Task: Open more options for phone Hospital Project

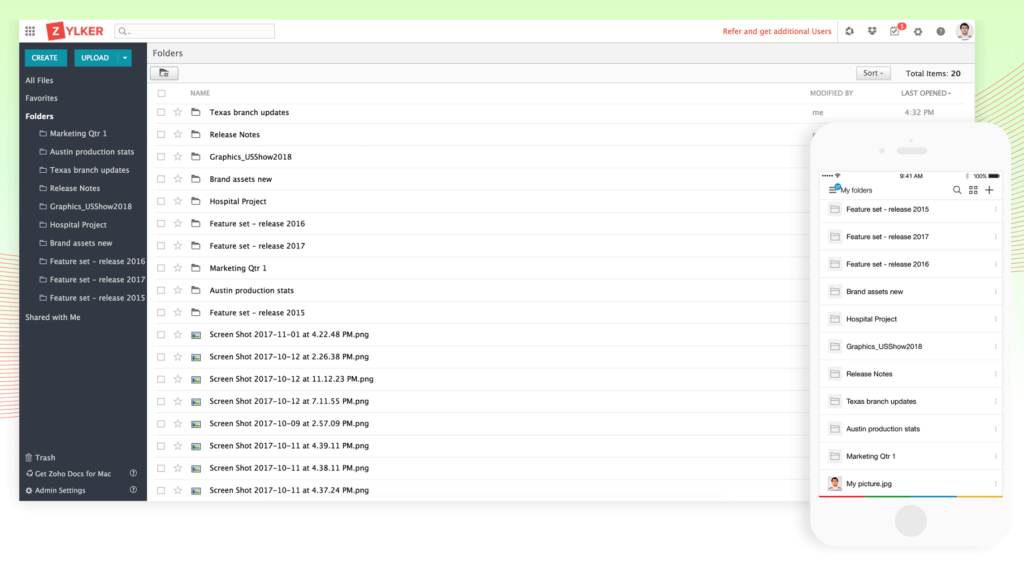Action: point(995,319)
